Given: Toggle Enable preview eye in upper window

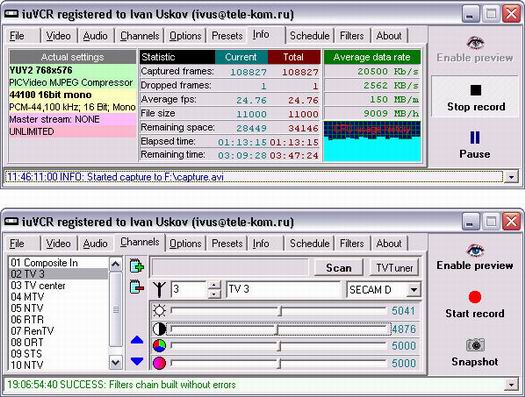Looking at the screenshot, I should click(x=475, y=43).
